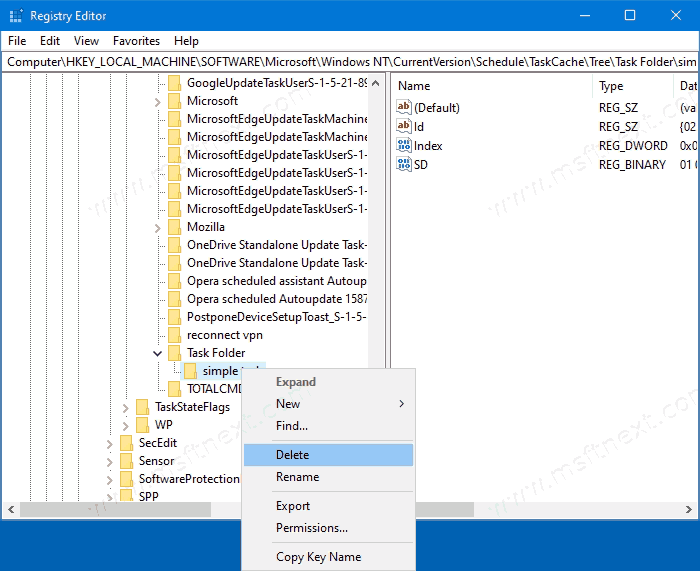Choose Delete from the context menu
This screenshot has height=571, width=700.
(x=292, y=455)
